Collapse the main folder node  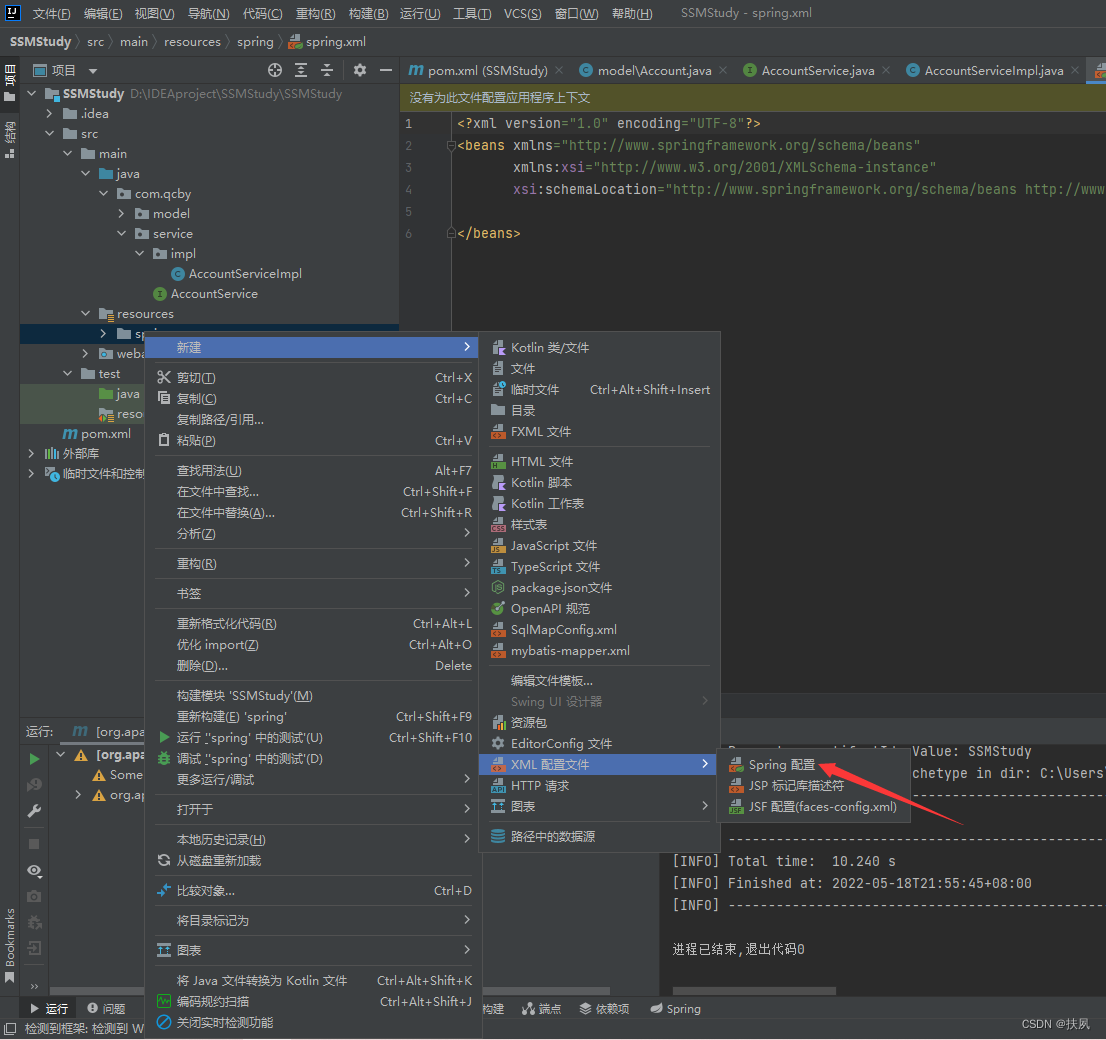point(67,153)
